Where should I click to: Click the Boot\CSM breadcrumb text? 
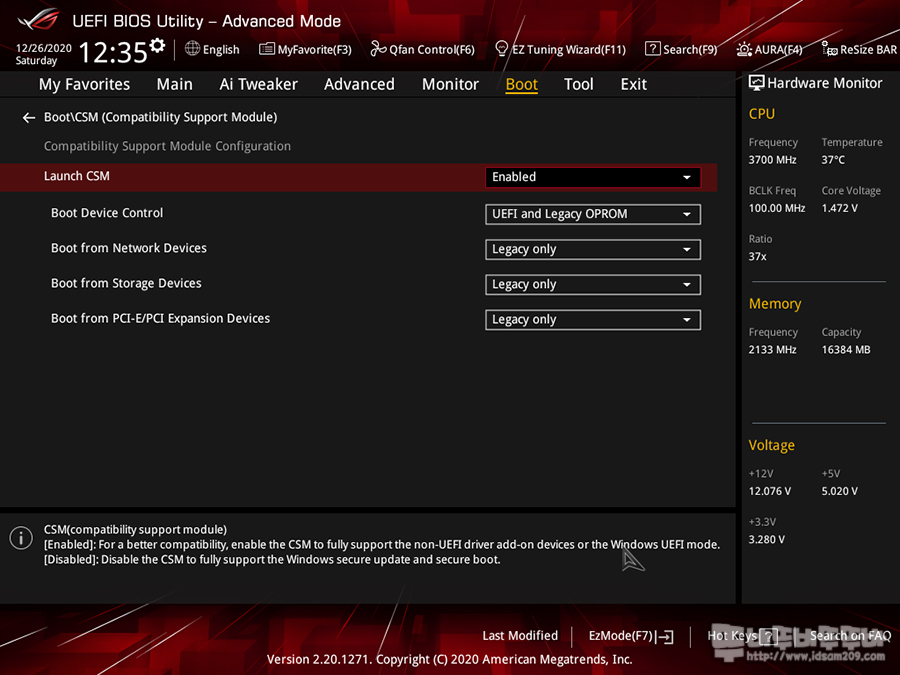(161, 117)
